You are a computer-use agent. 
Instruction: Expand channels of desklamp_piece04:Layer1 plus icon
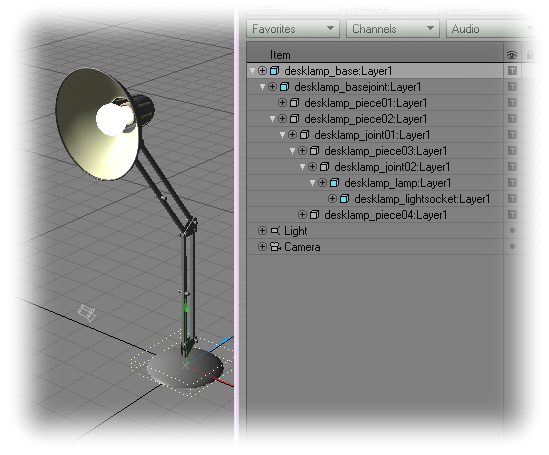302,215
